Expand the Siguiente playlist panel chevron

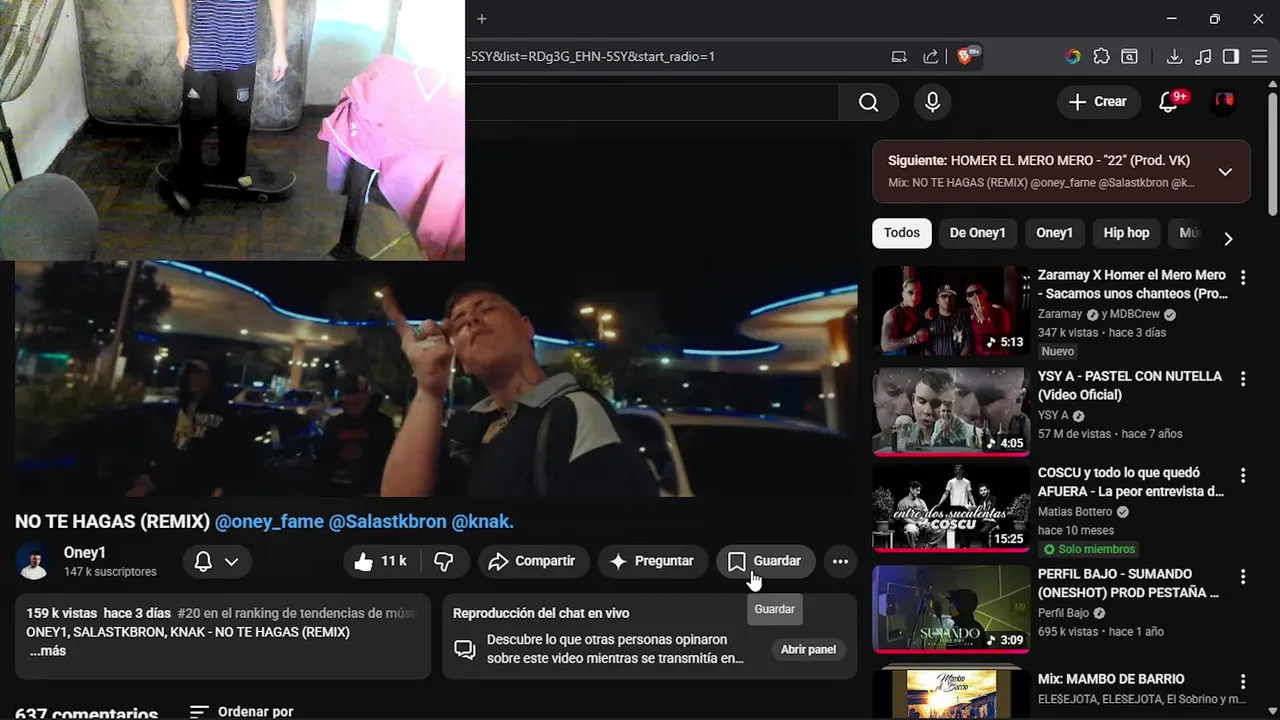point(1225,172)
